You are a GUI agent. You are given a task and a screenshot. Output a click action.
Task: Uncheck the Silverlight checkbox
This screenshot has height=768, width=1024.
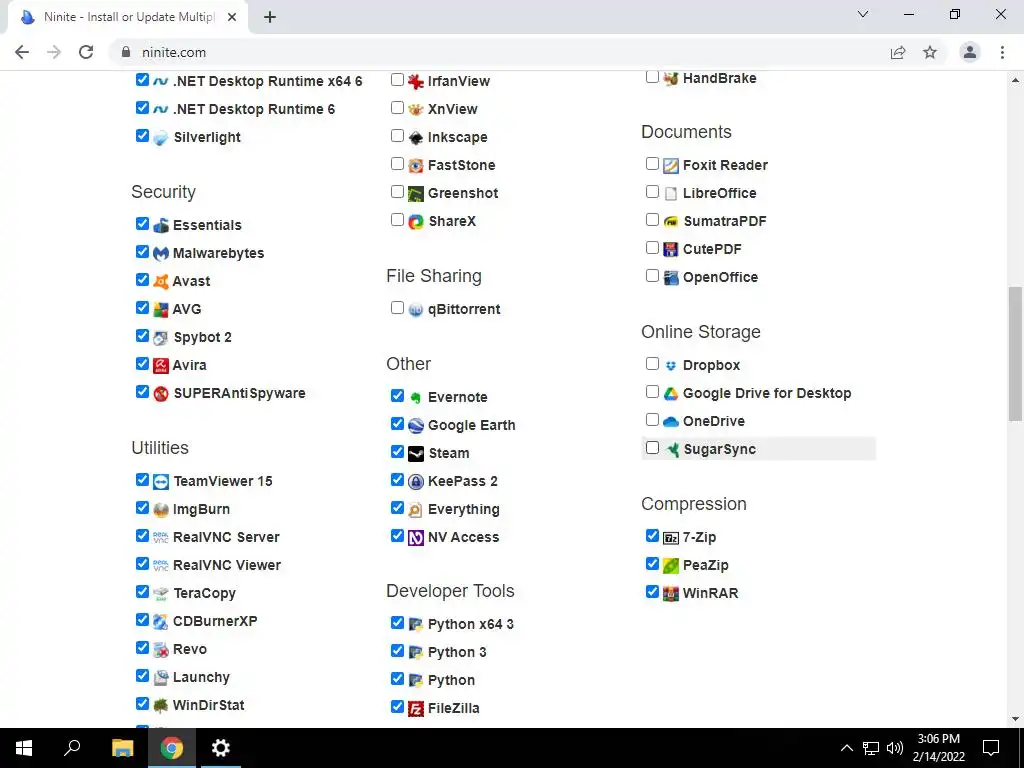[x=142, y=135]
